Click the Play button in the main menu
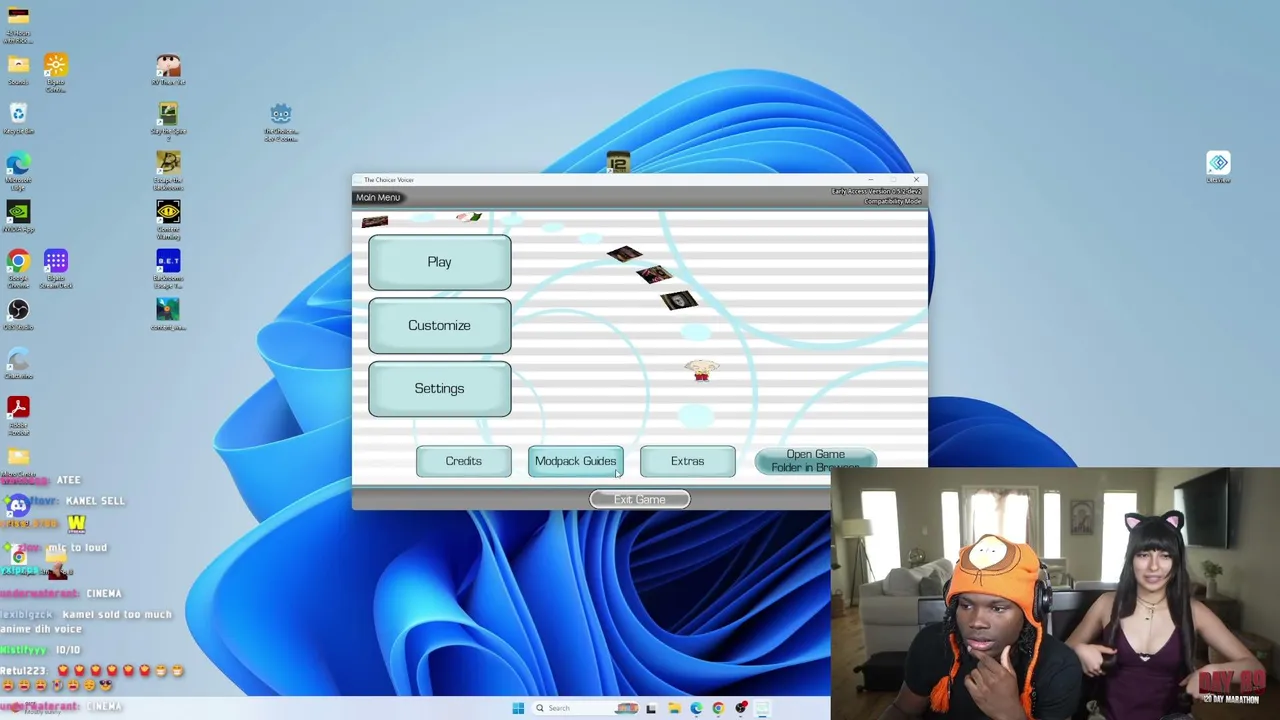 439,262
